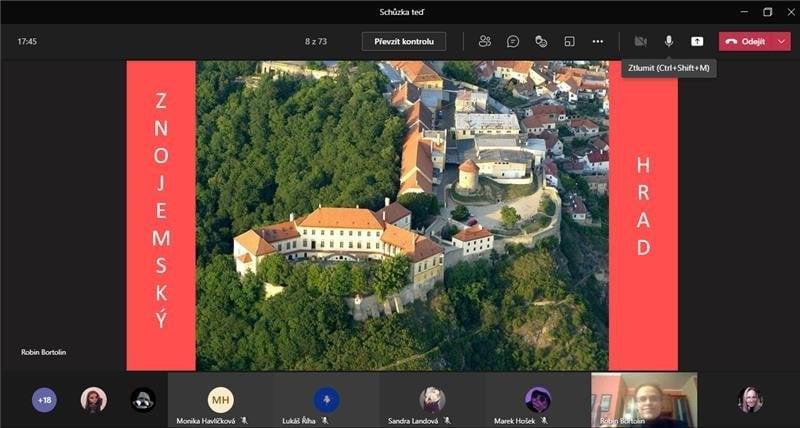800x428 pixels.
Task: Click the slide counter 8 z 73
Action: (x=316, y=42)
